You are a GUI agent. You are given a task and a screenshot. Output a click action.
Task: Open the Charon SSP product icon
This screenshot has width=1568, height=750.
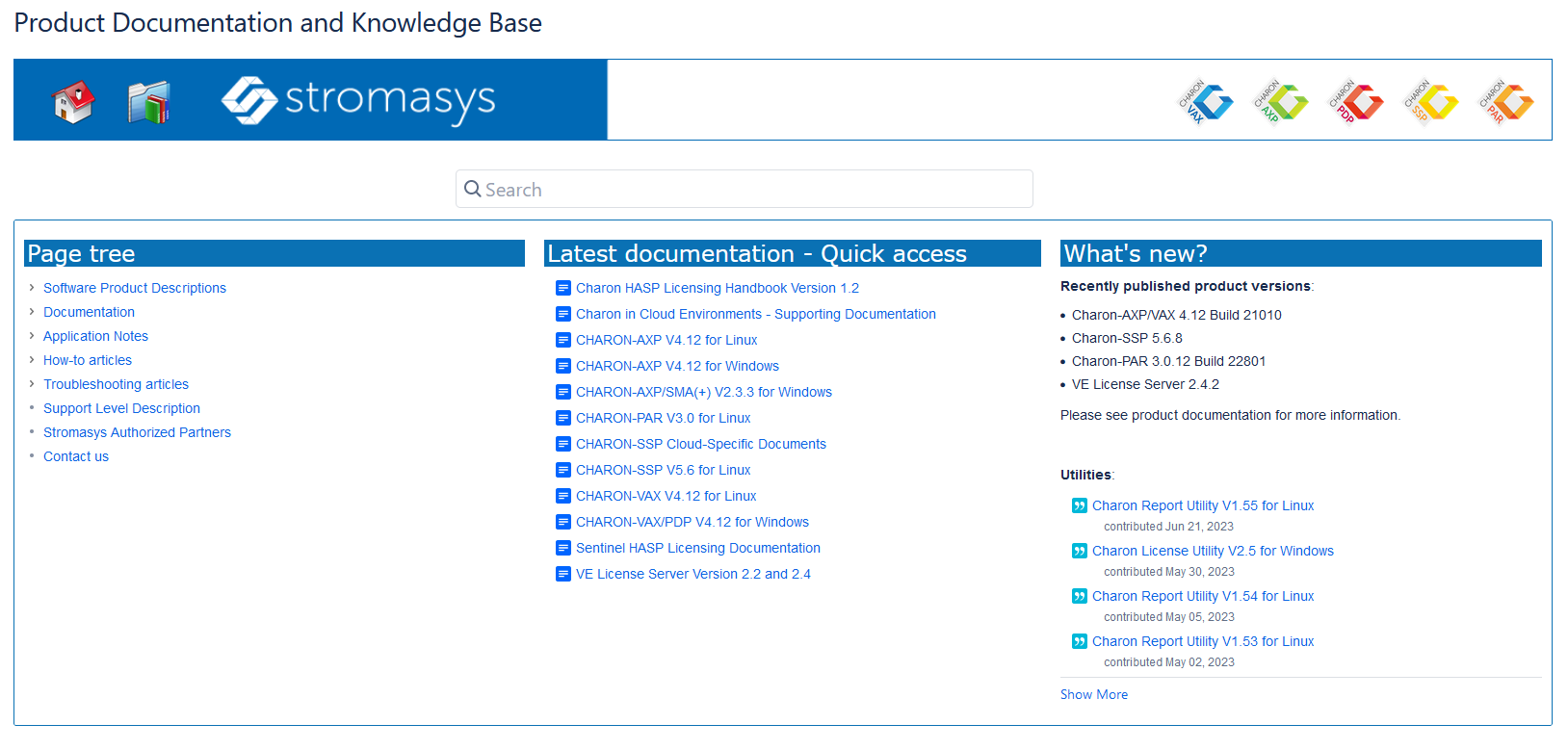1430,101
